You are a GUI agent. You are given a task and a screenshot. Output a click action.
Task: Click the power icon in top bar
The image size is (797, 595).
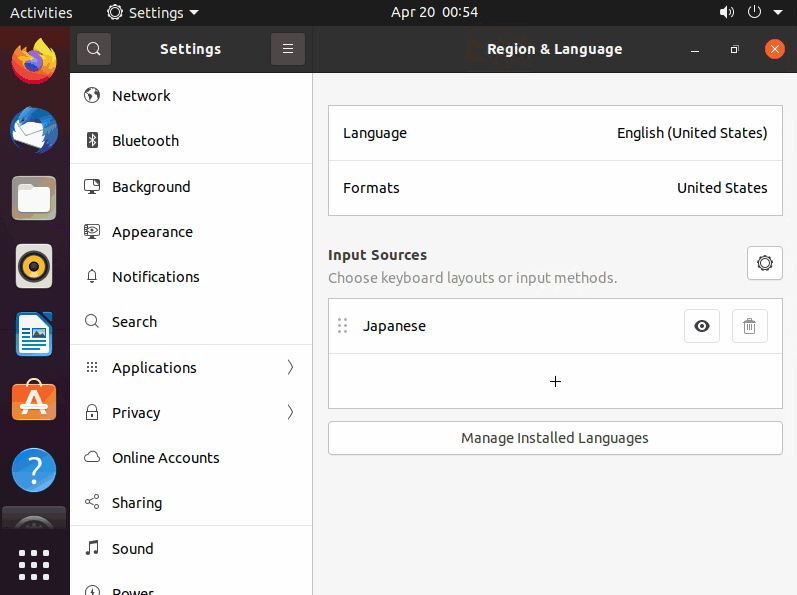tap(754, 12)
